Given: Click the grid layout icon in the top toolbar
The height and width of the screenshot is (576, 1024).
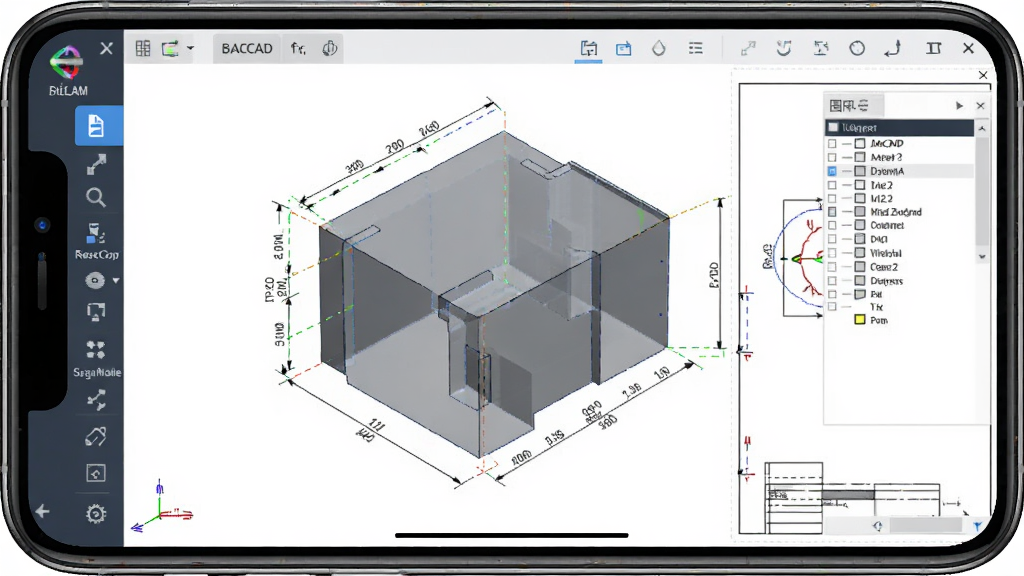Looking at the screenshot, I should click(x=143, y=48).
